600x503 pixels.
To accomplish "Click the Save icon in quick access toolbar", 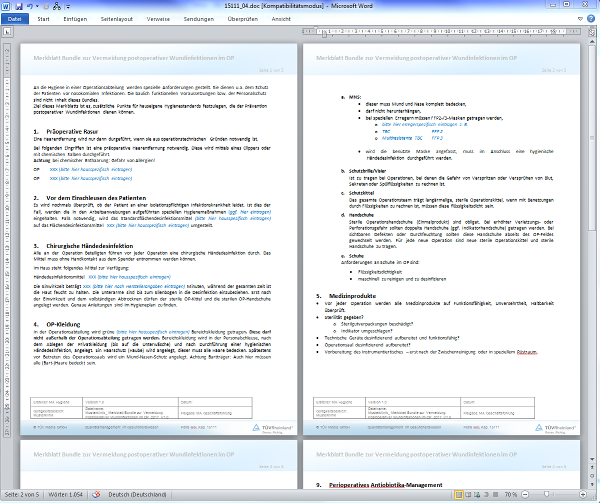I will pyautogui.click(x=19, y=6).
